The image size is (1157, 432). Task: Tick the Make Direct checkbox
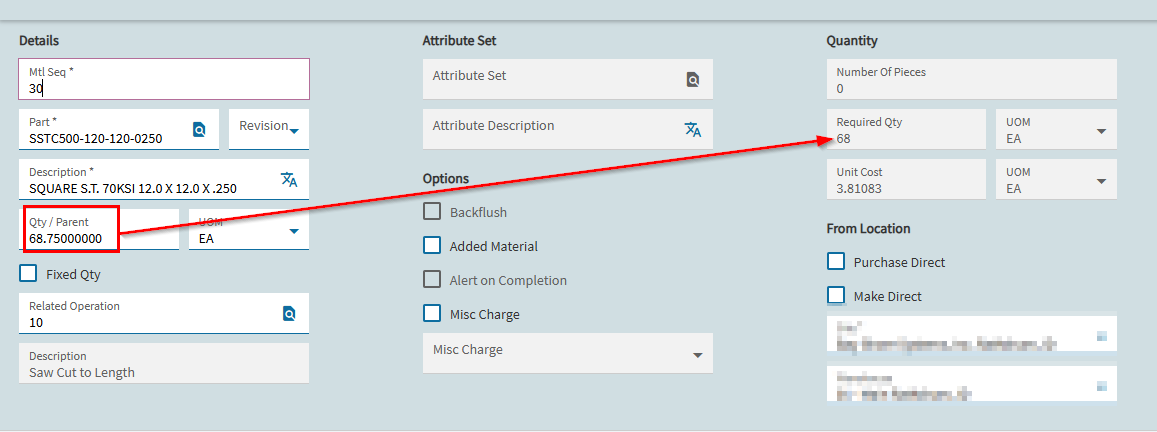pos(836,296)
